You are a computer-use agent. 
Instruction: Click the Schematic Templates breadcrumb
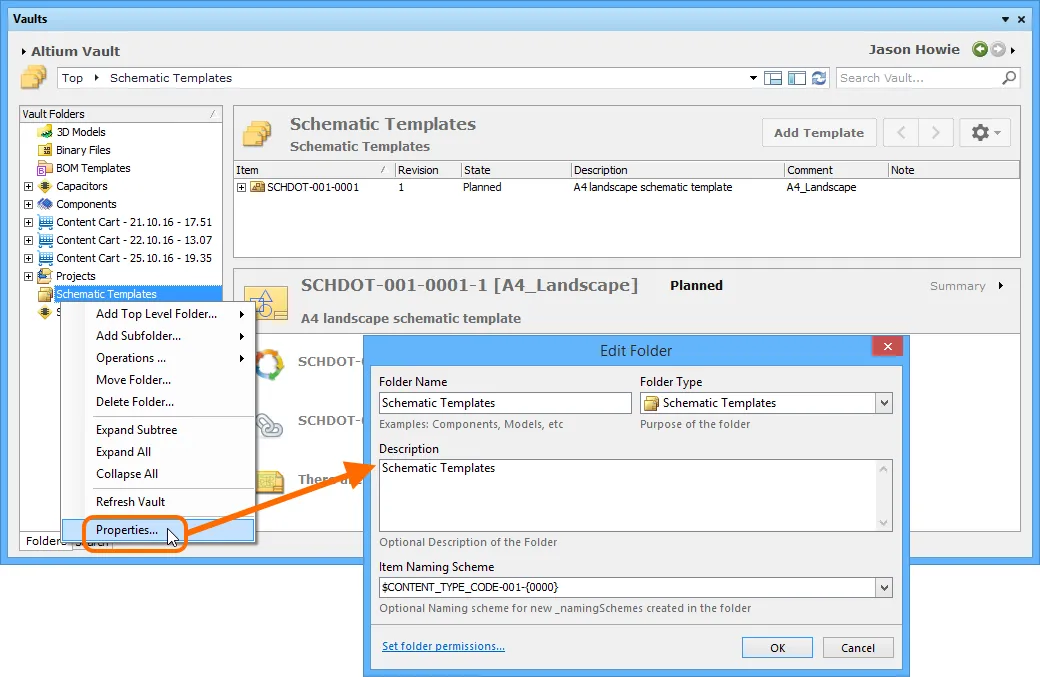[x=171, y=78]
